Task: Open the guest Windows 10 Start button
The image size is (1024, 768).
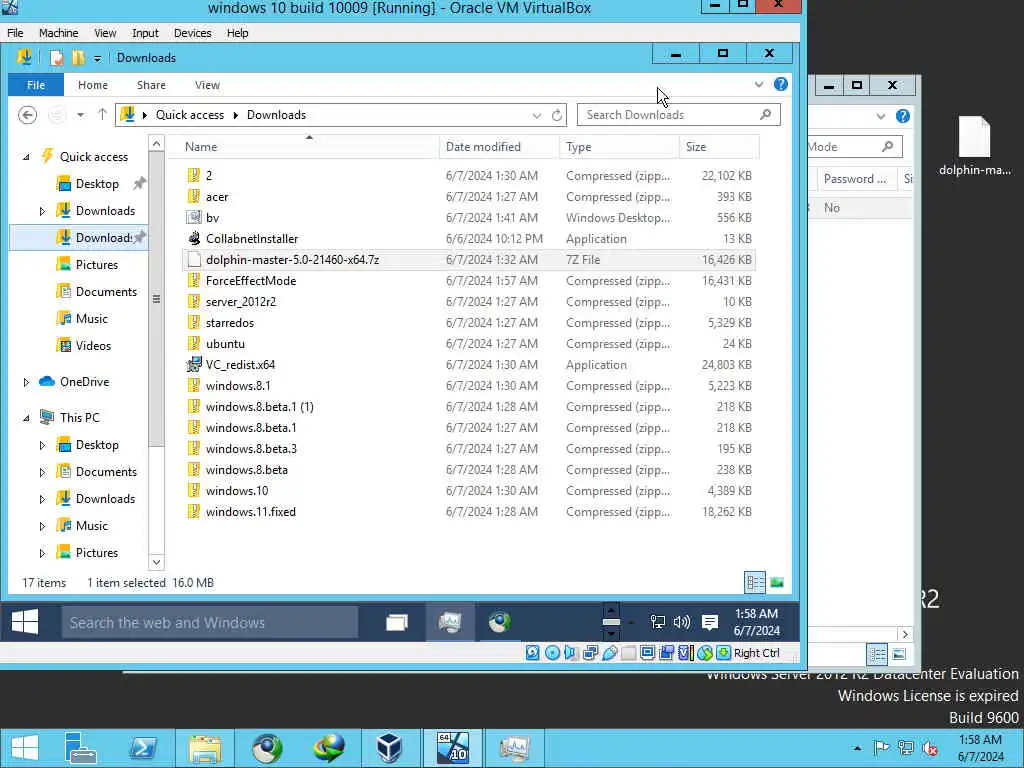Action: [x=25, y=622]
